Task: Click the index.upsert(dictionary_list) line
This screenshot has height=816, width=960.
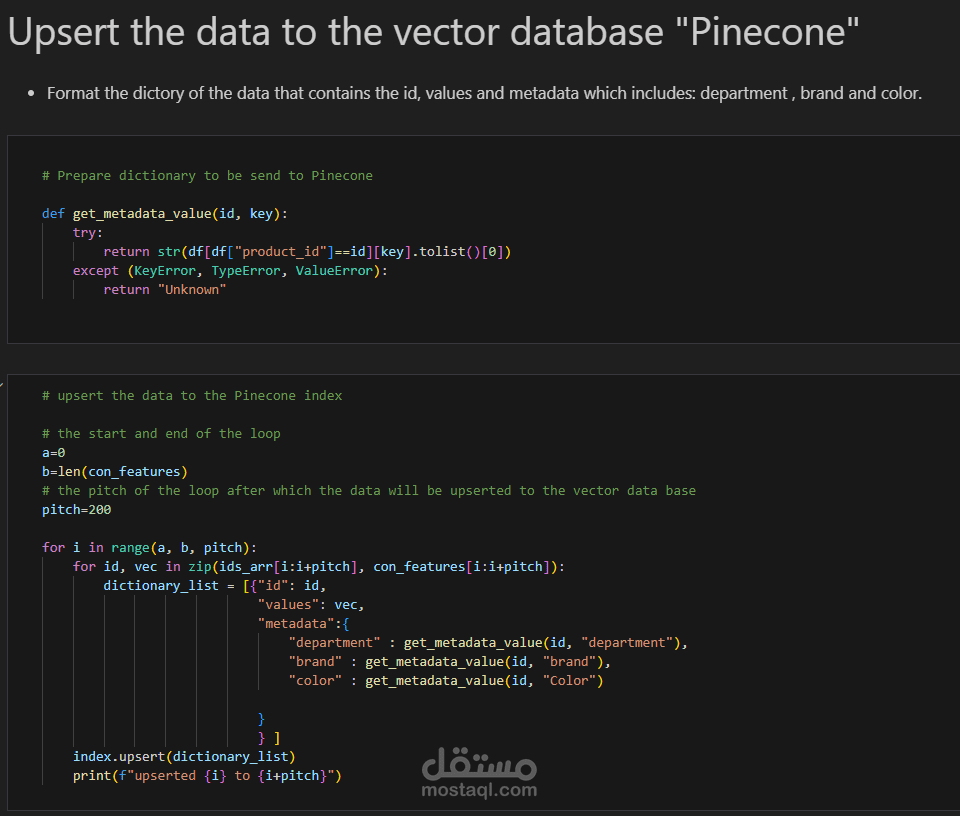Action: (184, 757)
